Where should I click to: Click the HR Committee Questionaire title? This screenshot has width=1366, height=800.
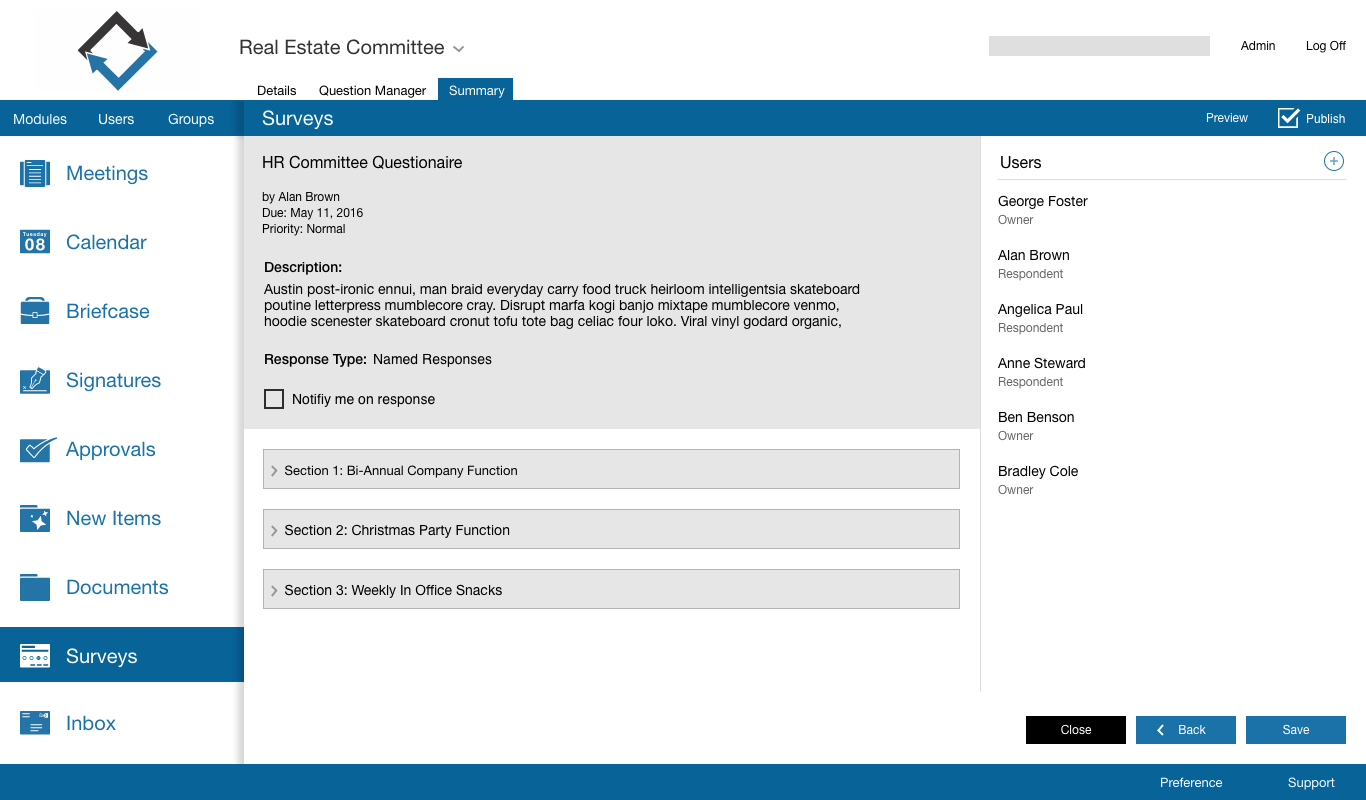pos(362,162)
